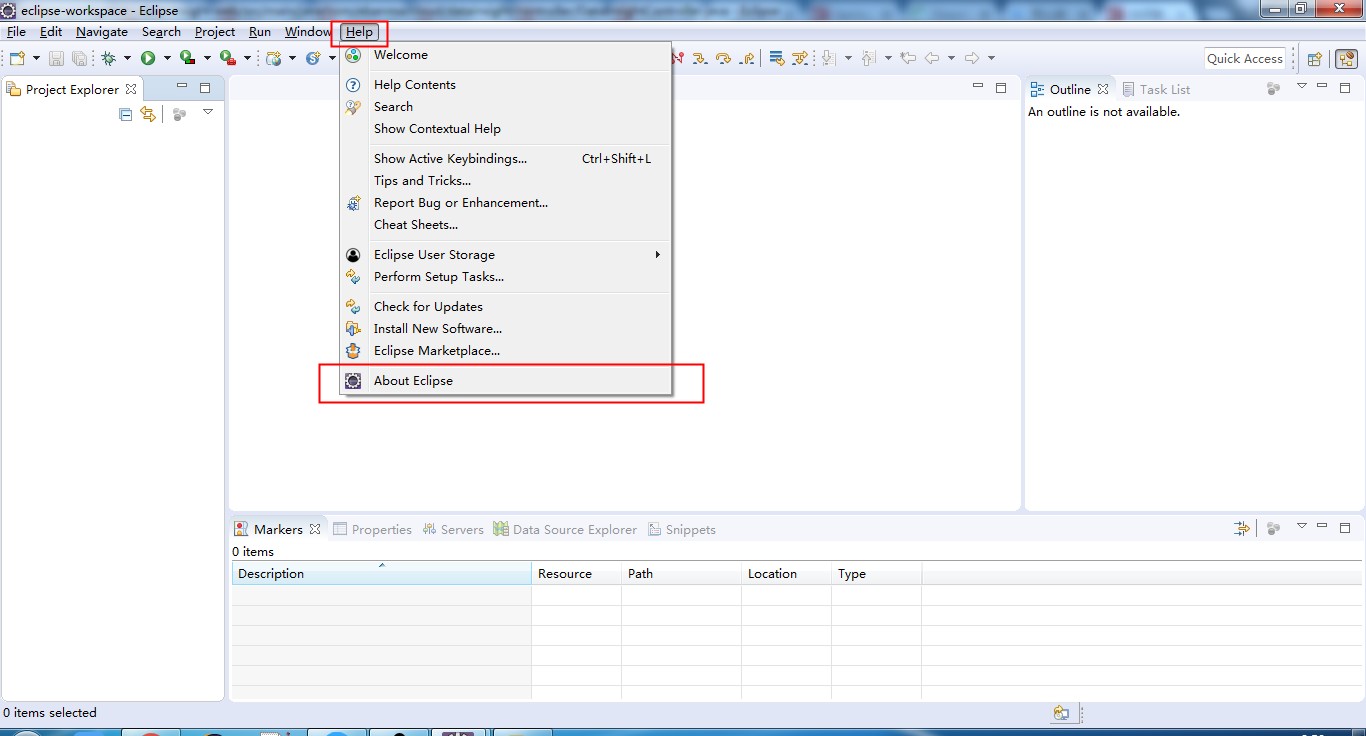Open the Data Source Explorer tab
This screenshot has width=1366, height=736.
coord(565,529)
